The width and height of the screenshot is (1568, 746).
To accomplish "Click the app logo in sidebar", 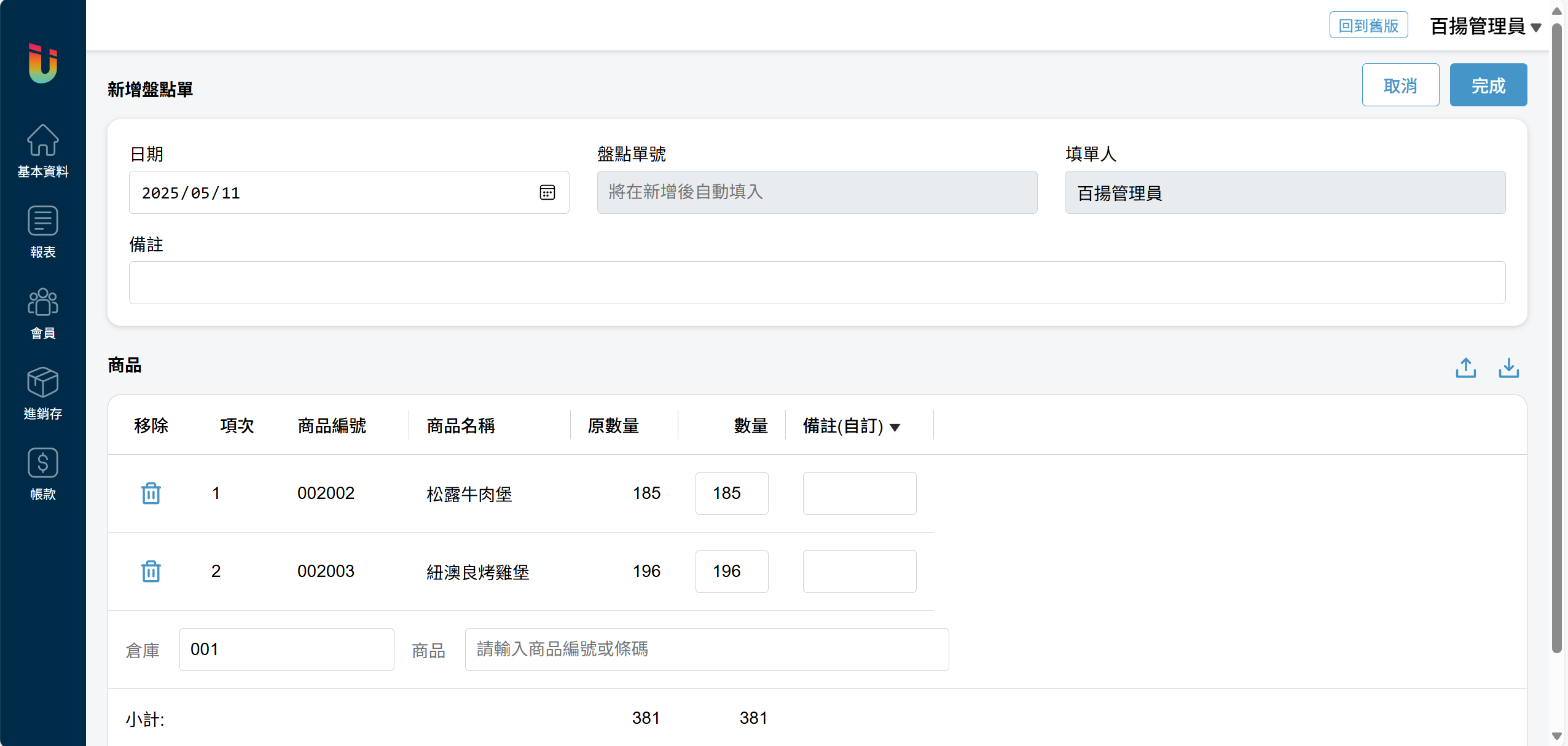I will [x=43, y=63].
